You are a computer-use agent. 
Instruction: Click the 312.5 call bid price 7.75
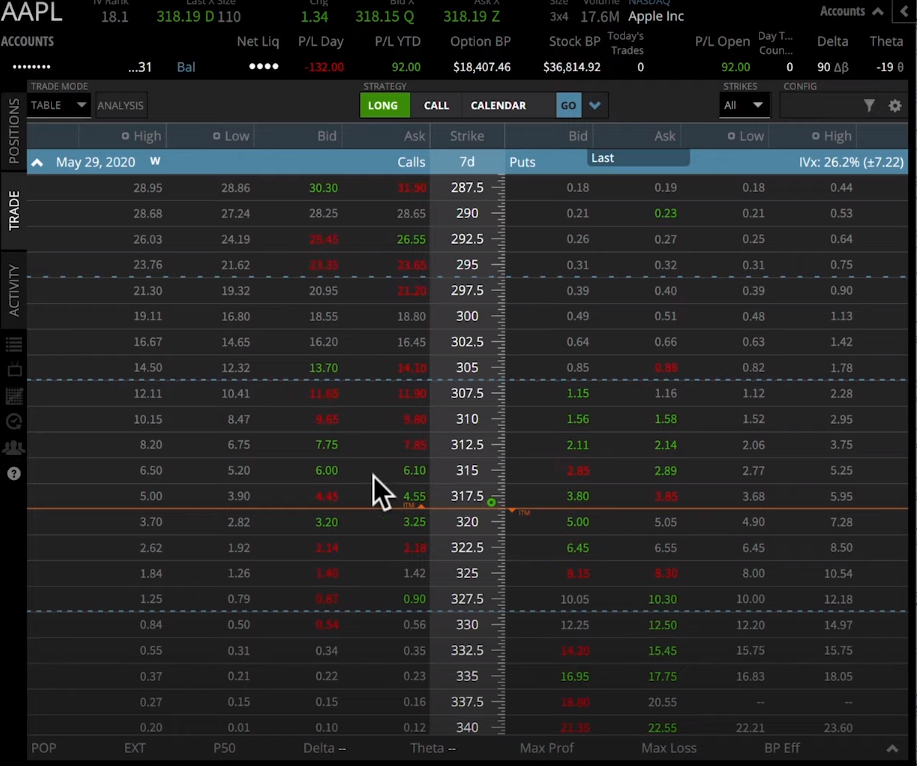click(326, 445)
